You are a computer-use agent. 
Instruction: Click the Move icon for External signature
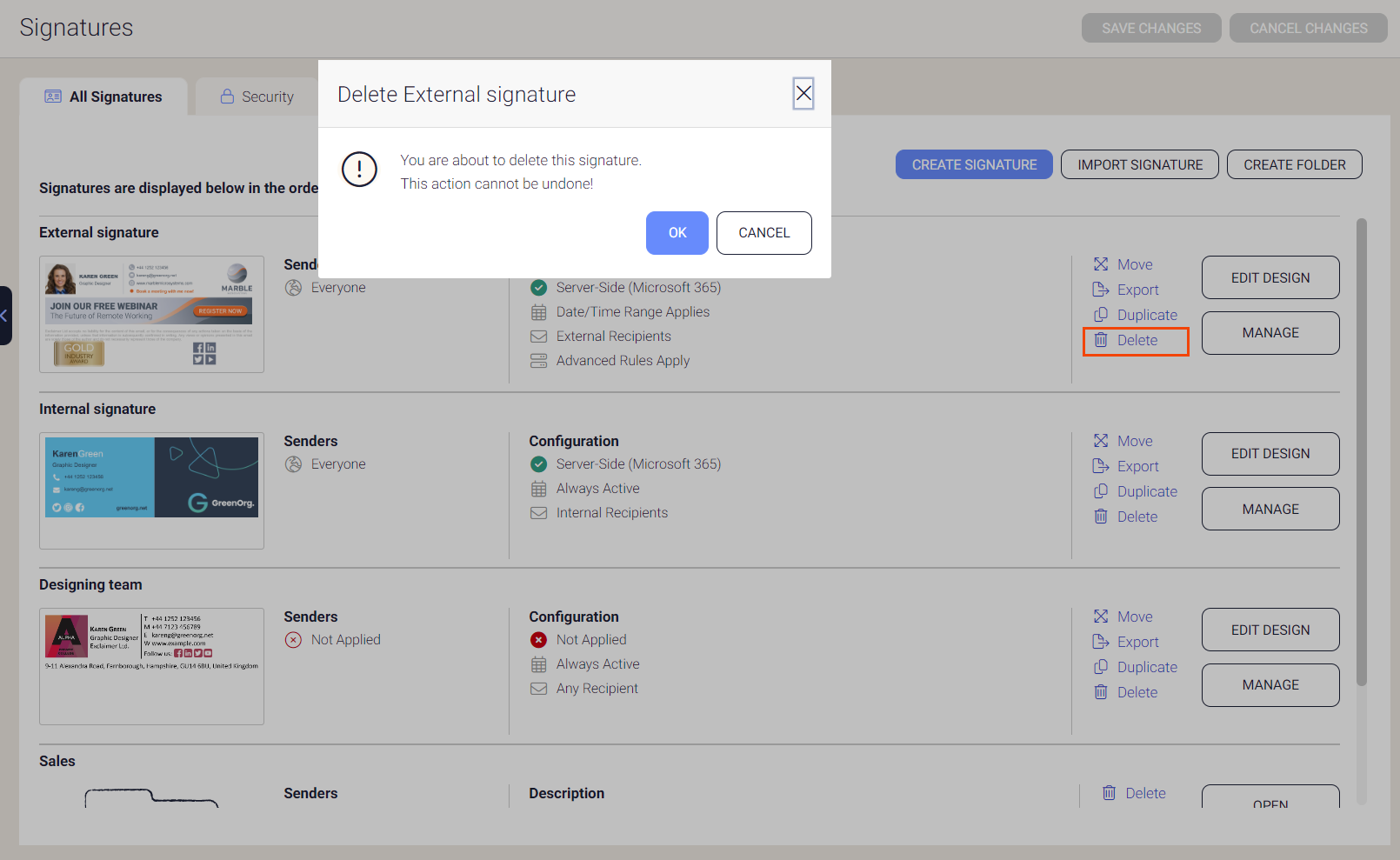tap(1102, 263)
